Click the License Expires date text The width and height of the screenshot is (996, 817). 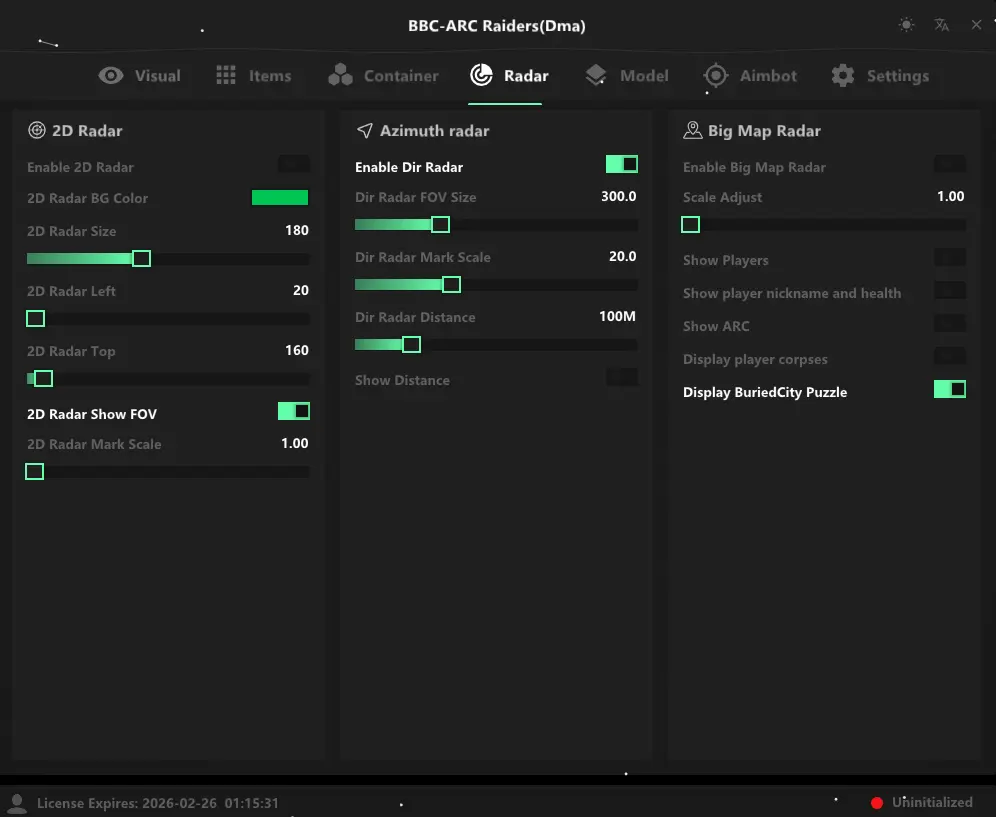[x=157, y=803]
